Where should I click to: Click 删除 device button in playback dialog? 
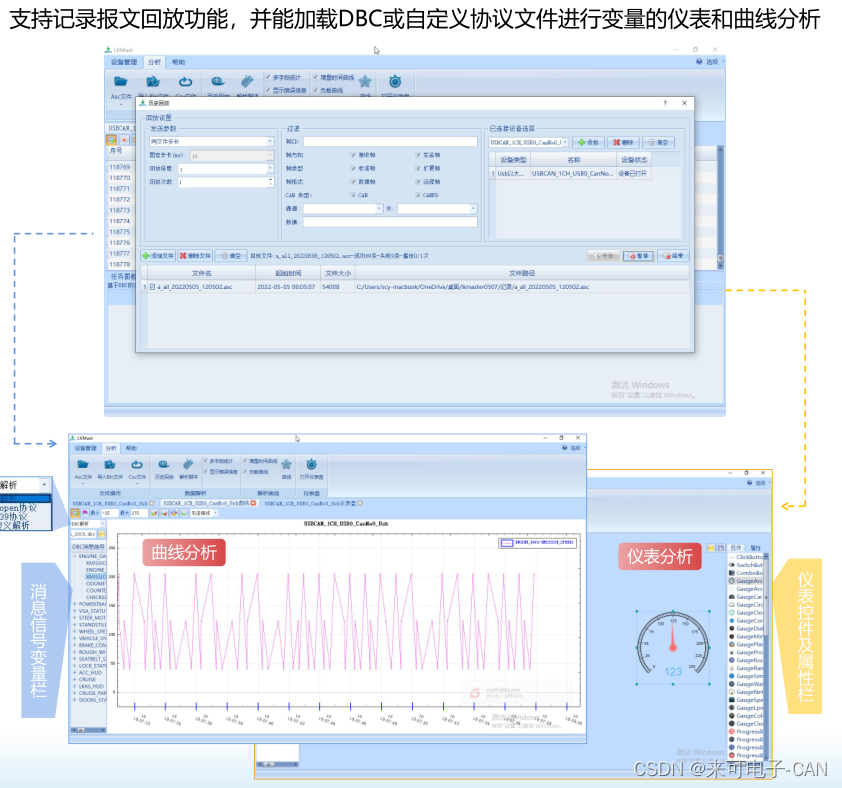pos(623,142)
